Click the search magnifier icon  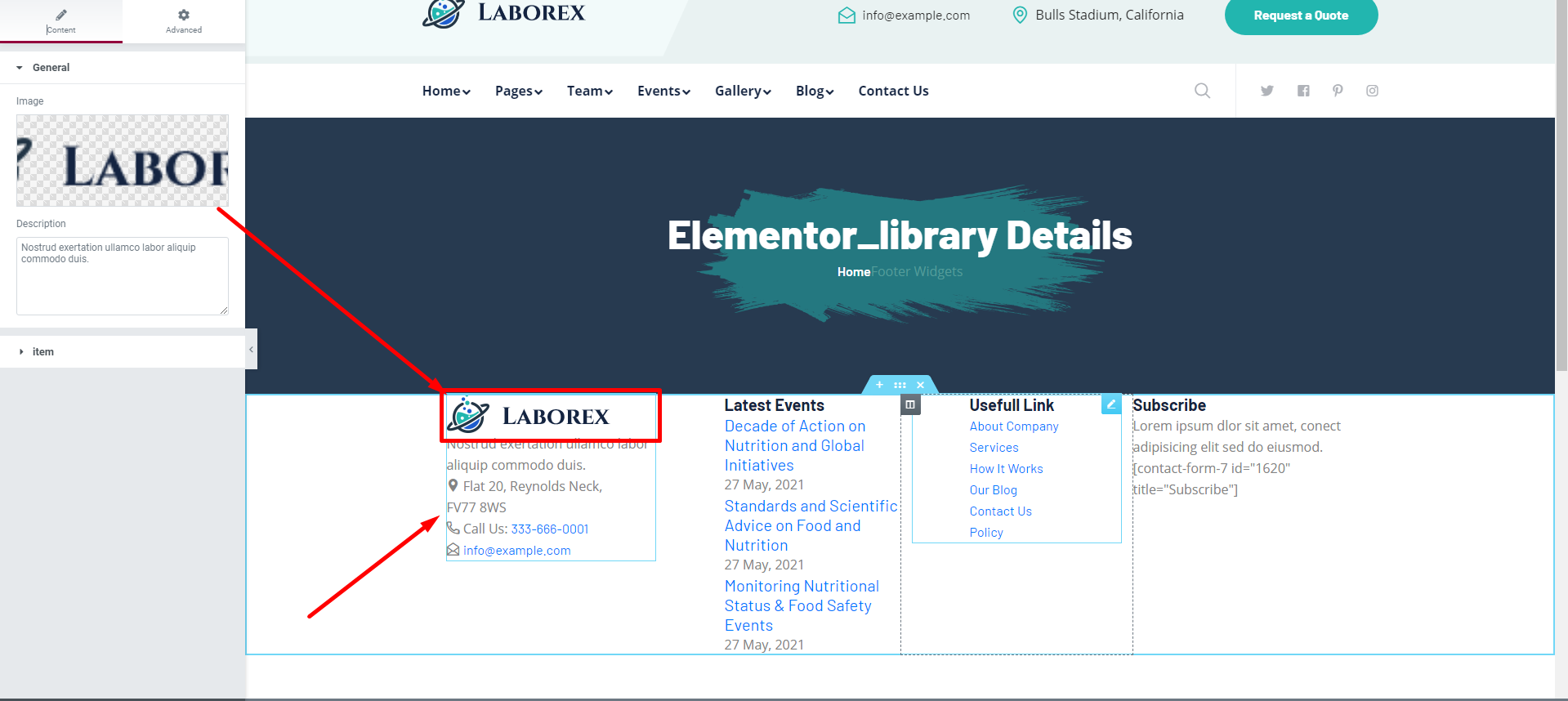[x=1202, y=91]
